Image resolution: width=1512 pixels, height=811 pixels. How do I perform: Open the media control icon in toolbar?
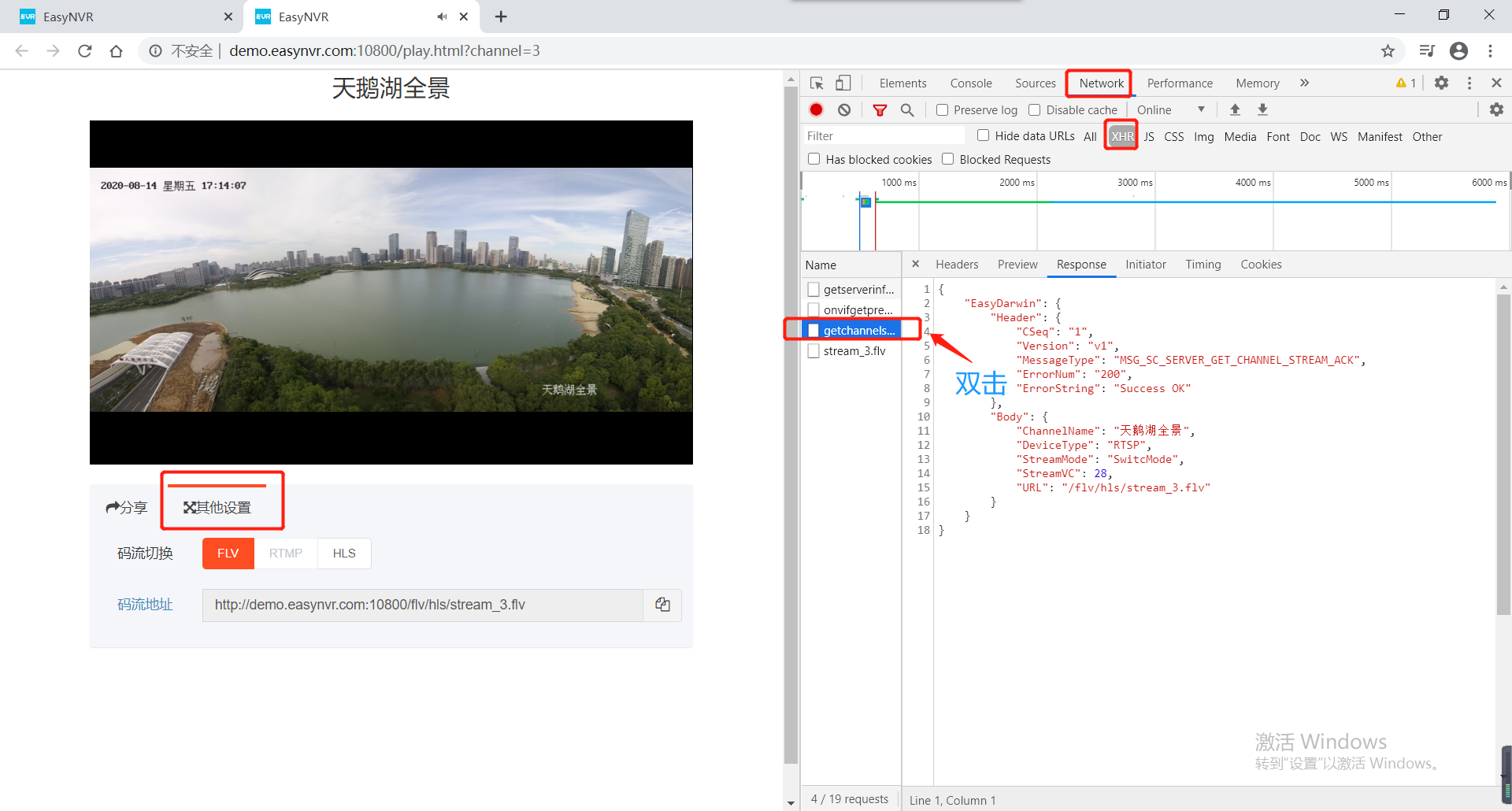click(1426, 51)
